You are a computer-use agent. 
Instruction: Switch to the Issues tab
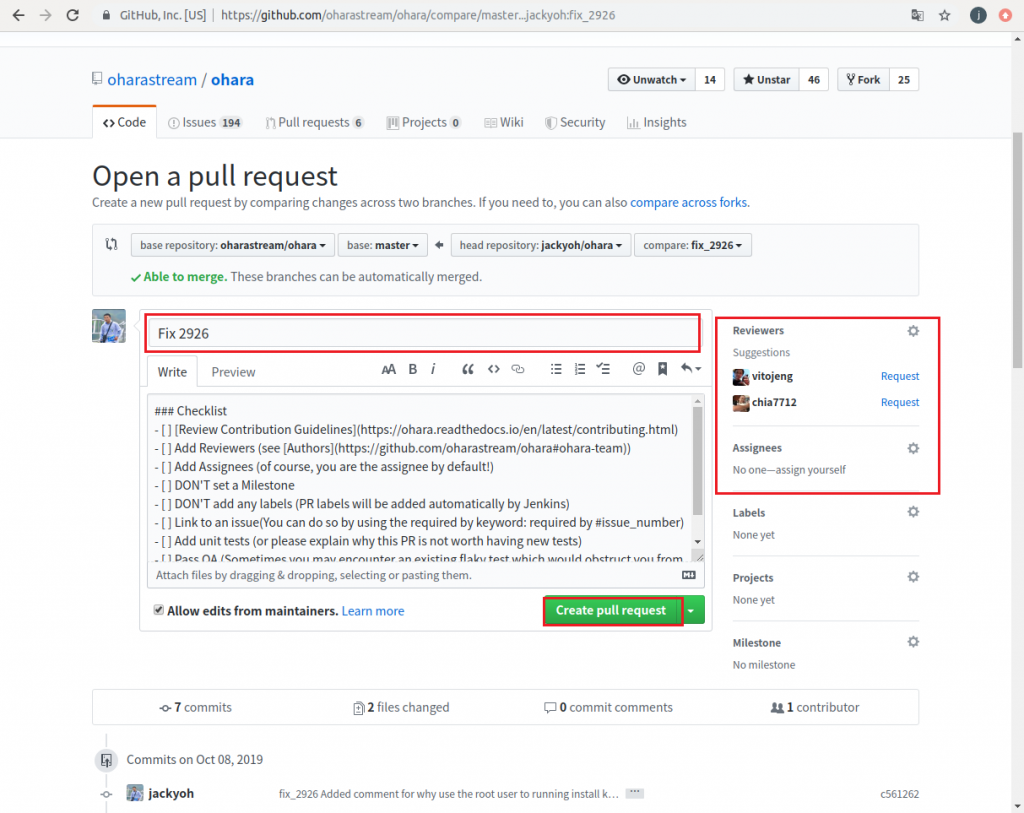point(204,122)
